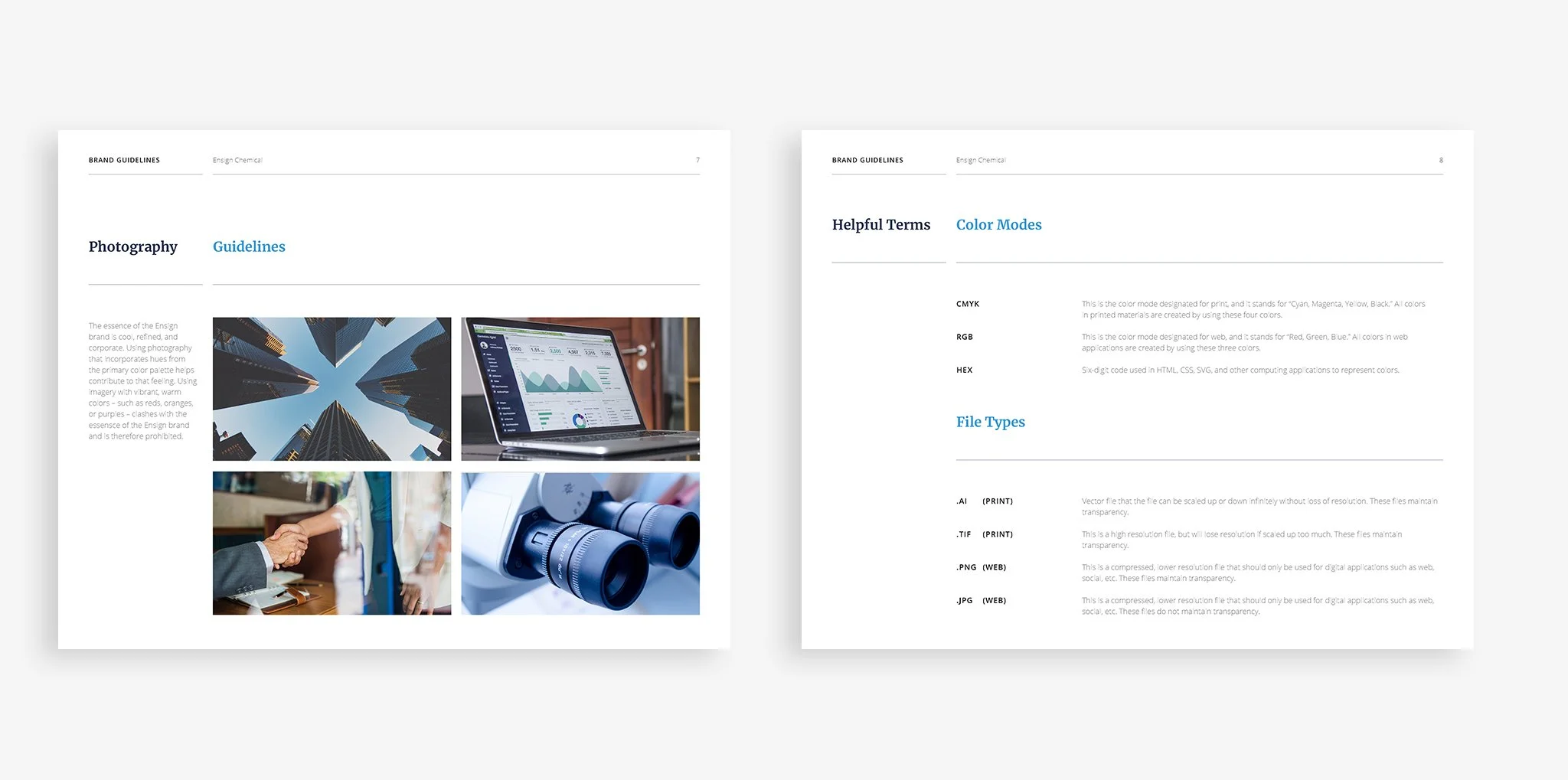Click the blue "Color Modes" heading

tap(999, 224)
